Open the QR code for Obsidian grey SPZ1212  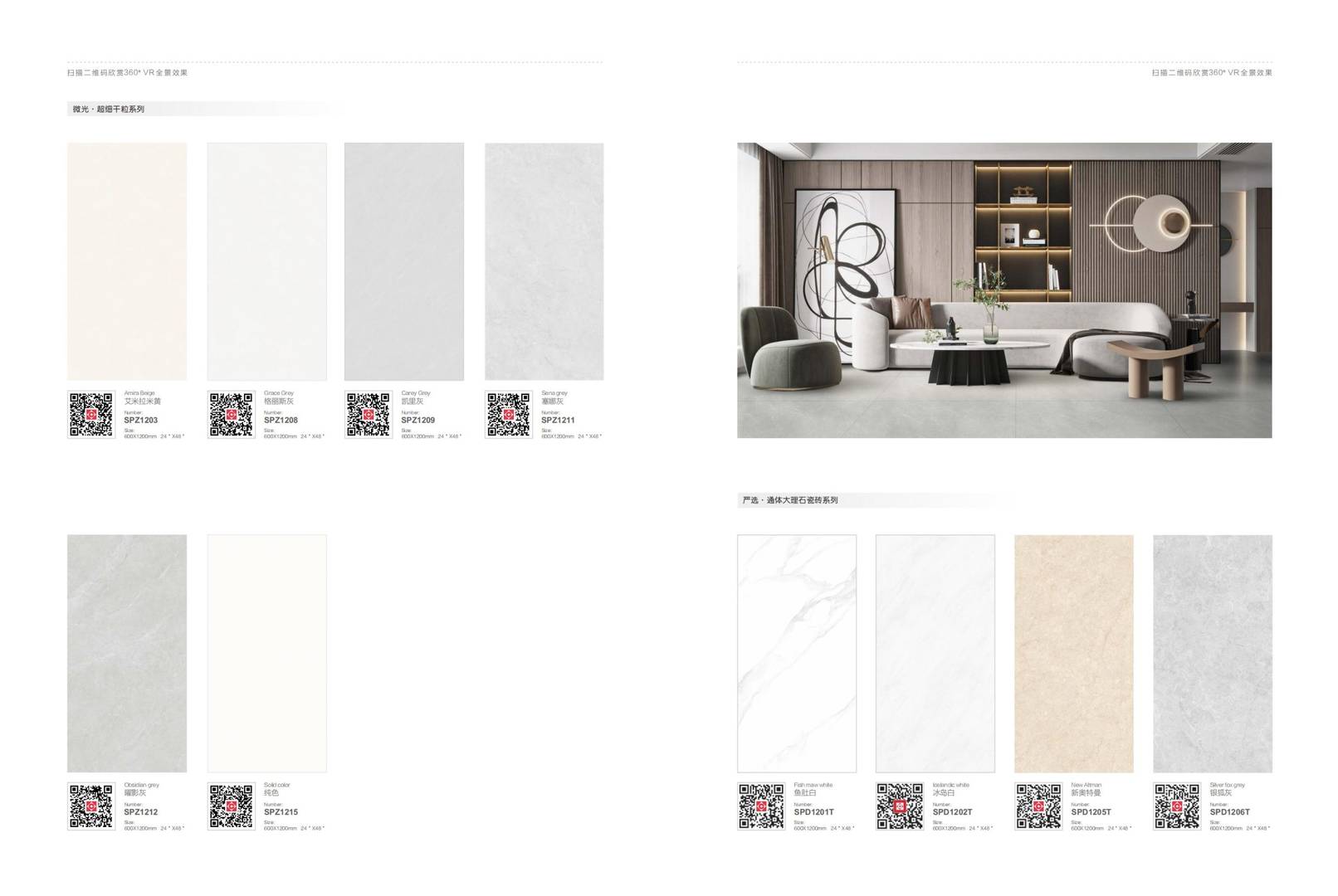tap(90, 806)
